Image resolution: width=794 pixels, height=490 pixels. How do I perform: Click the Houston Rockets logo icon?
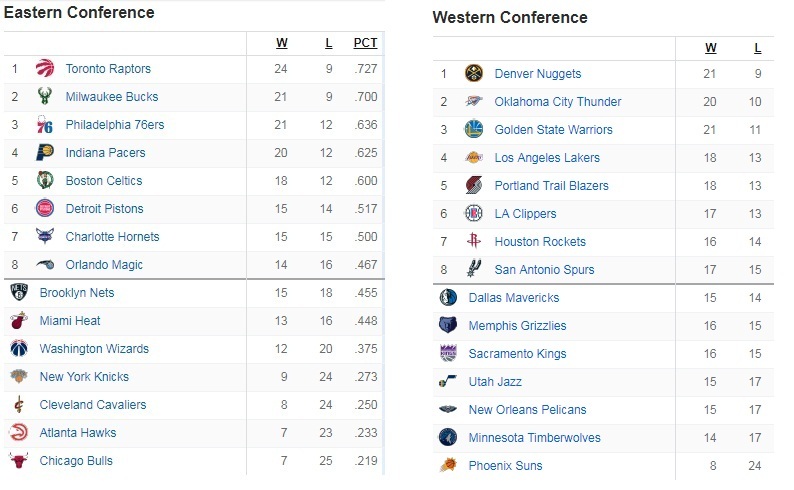(474, 241)
